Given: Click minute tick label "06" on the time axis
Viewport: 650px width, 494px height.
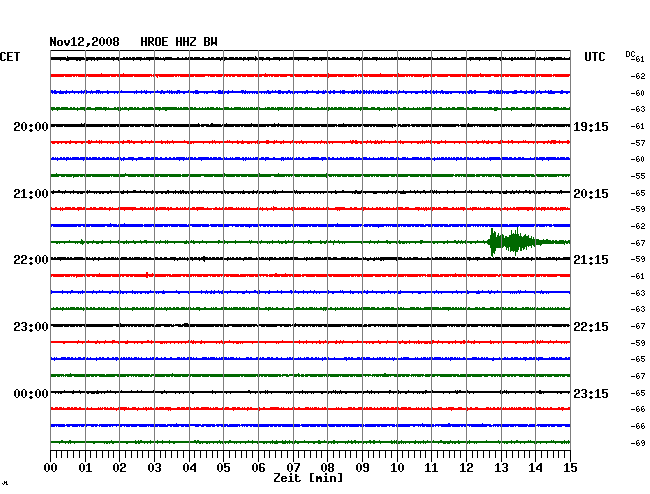Looking at the screenshot, I should point(258,467).
